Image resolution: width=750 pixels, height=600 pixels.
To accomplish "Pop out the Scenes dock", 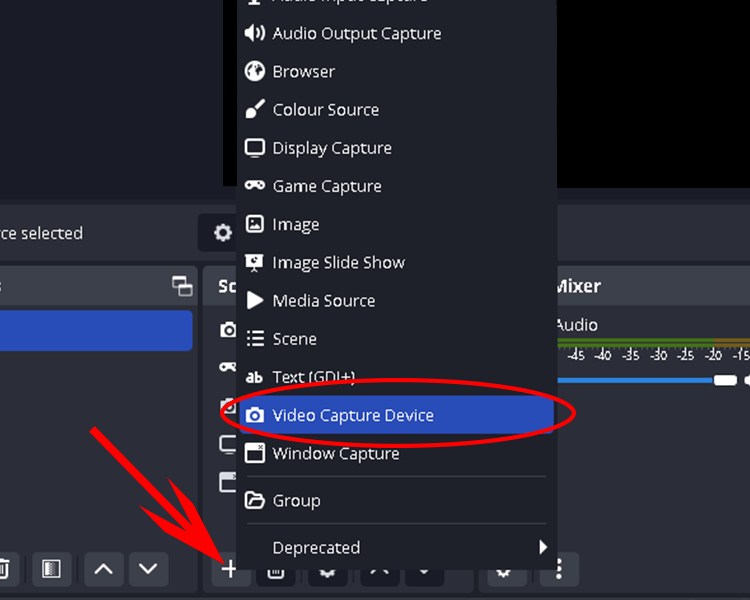I will tap(182, 286).
